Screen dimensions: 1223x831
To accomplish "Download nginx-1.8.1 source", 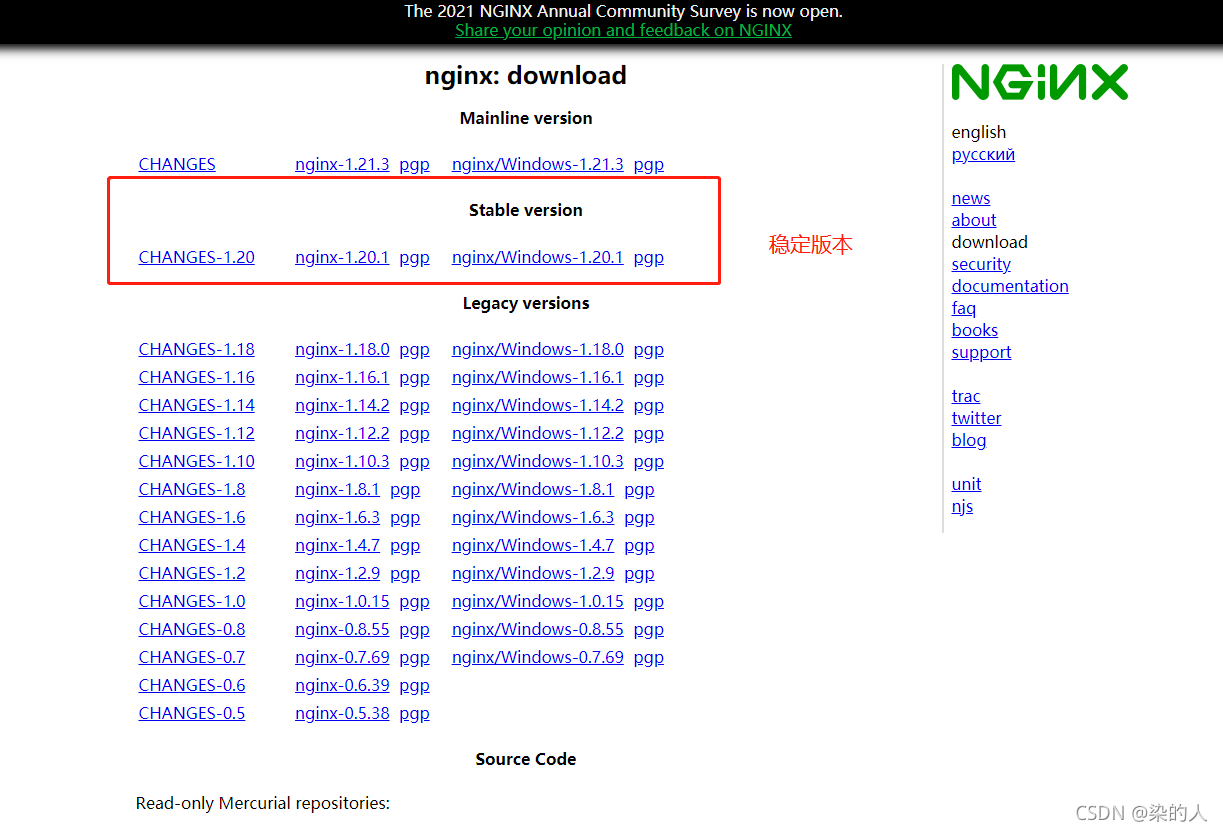I will [337, 489].
